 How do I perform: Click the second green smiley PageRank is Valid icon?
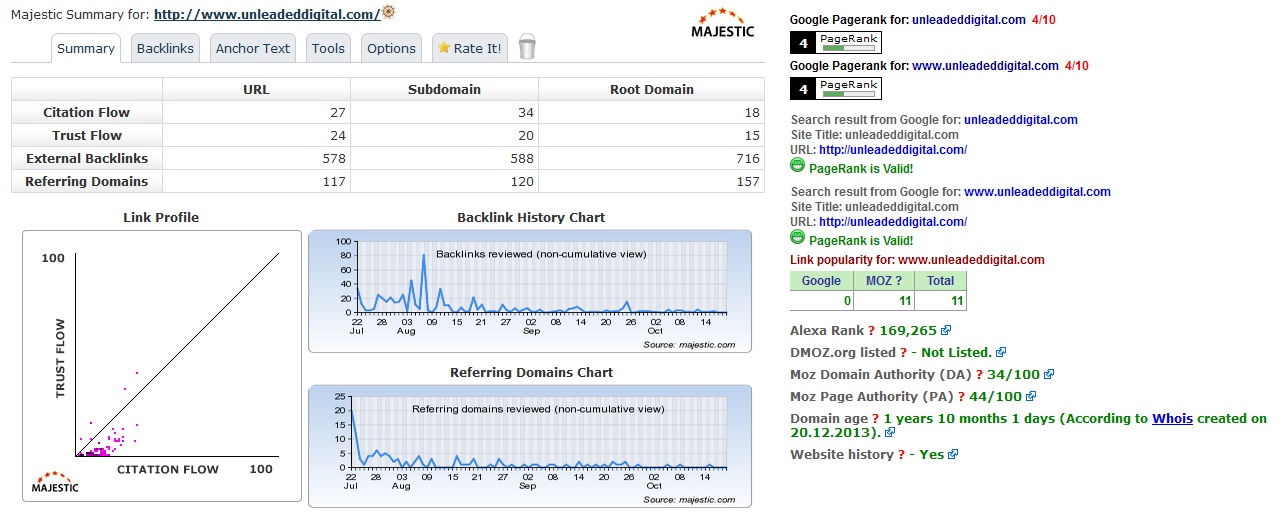tap(797, 238)
